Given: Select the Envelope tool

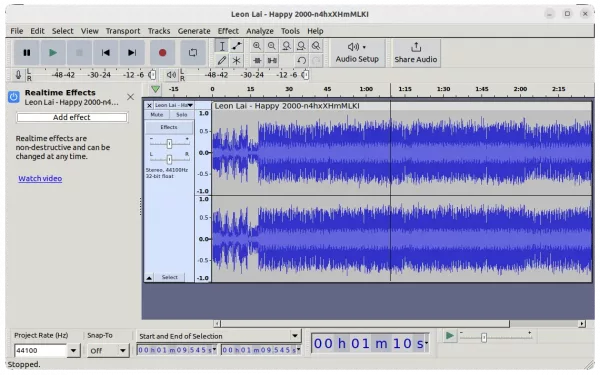Looking at the screenshot, I should (x=236, y=46).
